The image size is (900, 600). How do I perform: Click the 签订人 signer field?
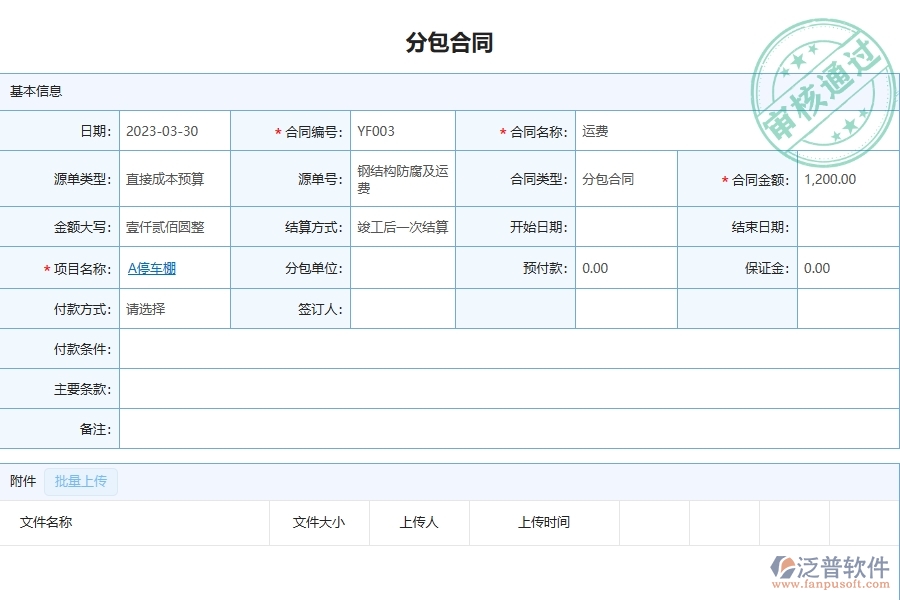click(400, 309)
